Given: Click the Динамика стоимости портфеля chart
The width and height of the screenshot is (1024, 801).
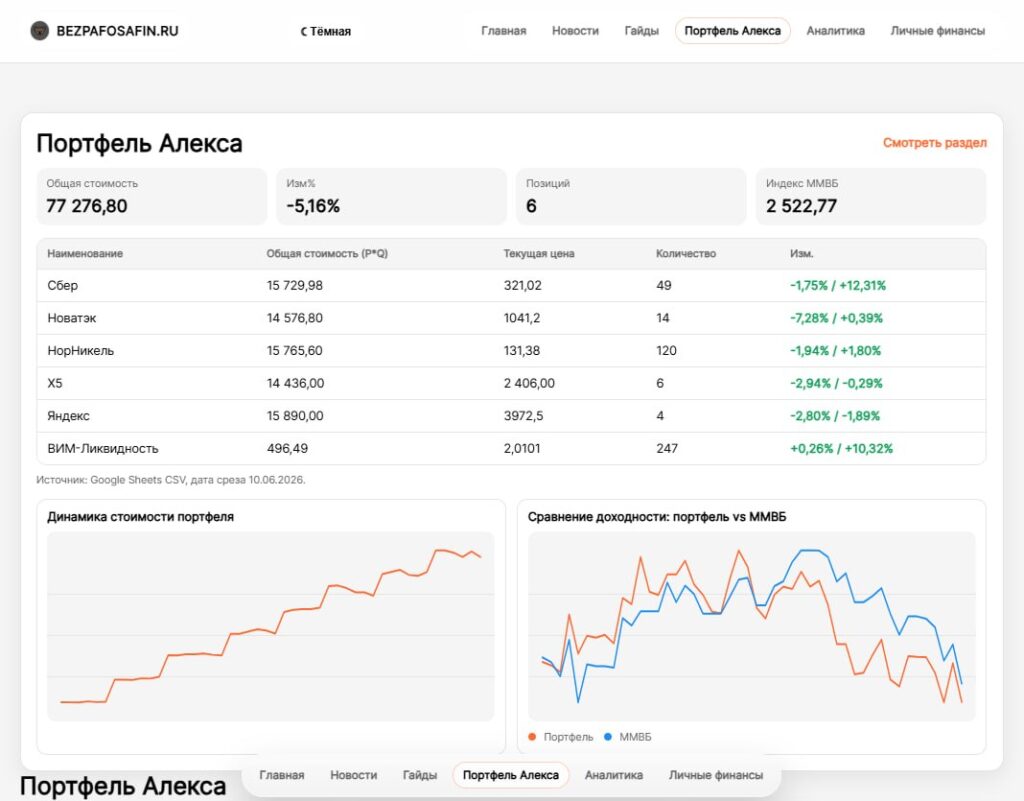Looking at the screenshot, I should tap(270, 626).
